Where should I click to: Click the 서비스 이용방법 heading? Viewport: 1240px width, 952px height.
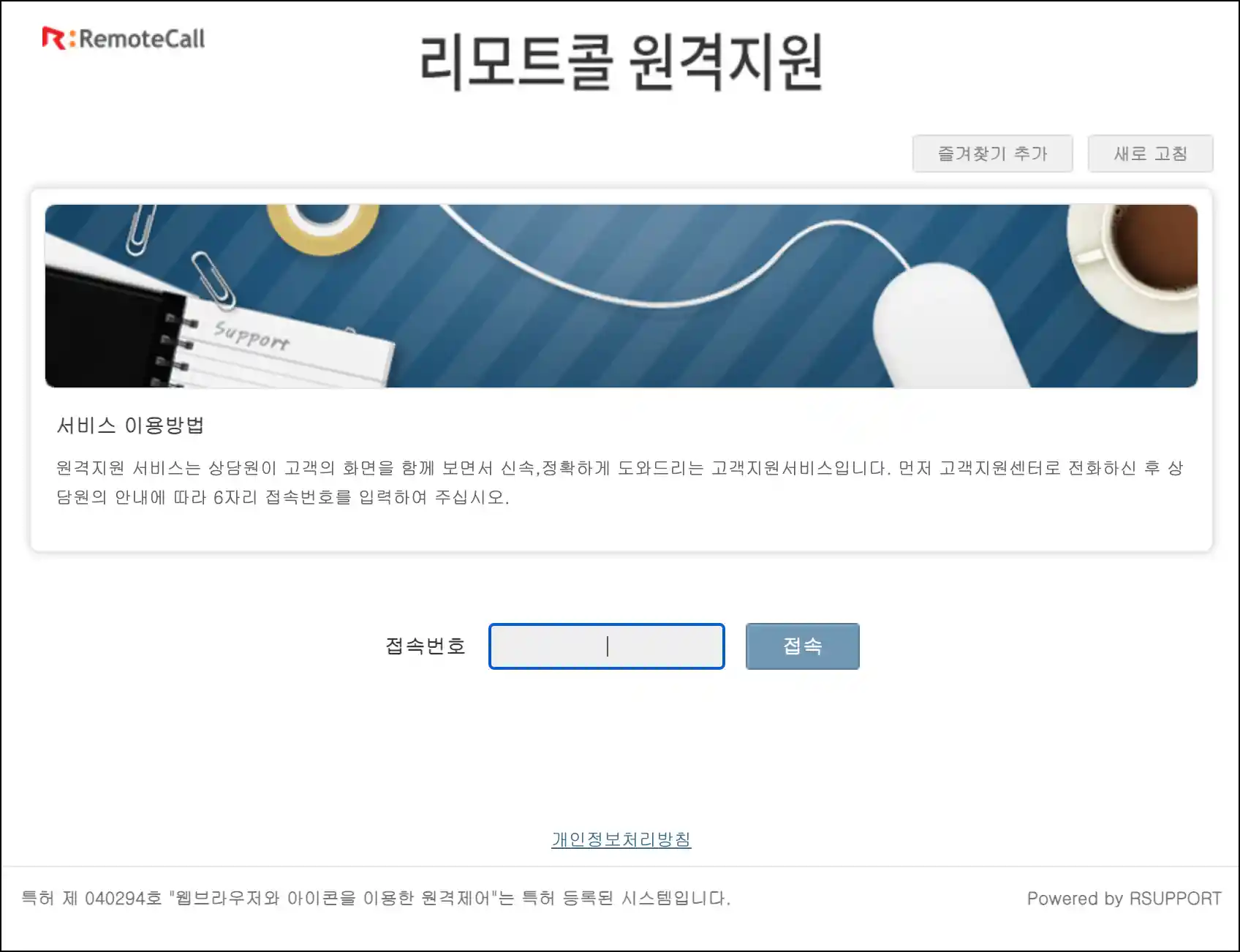(x=130, y=425)
